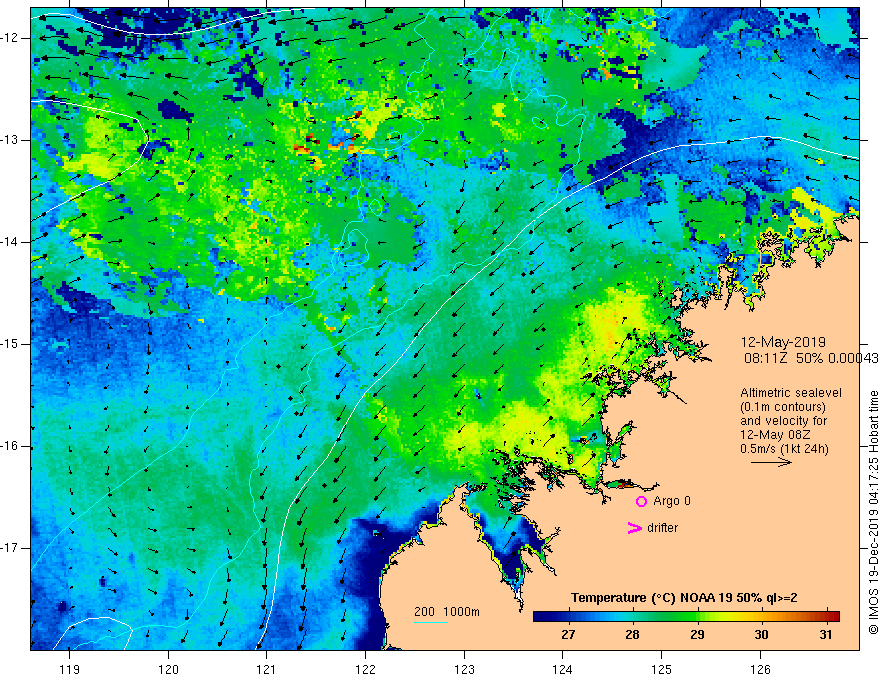880x680 pixels.
Task: Click the 27 value on temperature scale
Action: point(568,635)
